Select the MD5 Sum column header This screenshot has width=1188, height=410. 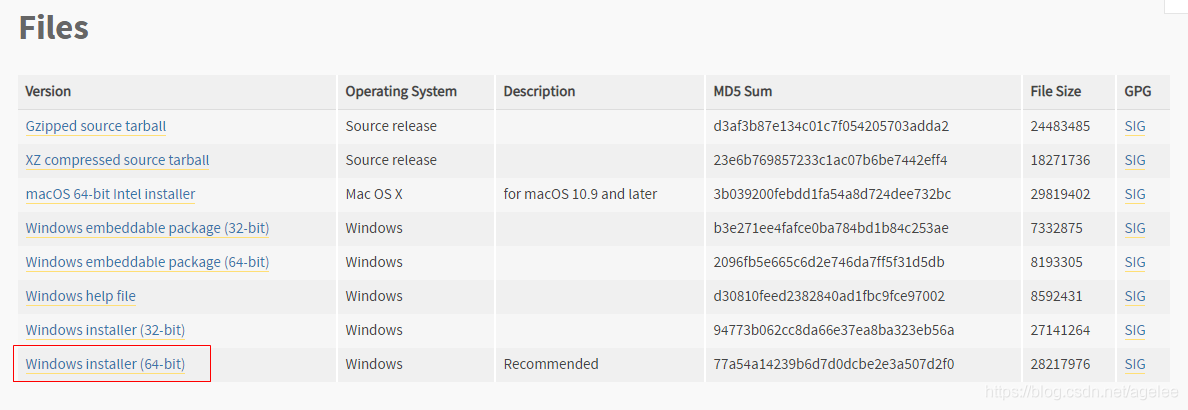pyautogui.click(x=742, y=92)
